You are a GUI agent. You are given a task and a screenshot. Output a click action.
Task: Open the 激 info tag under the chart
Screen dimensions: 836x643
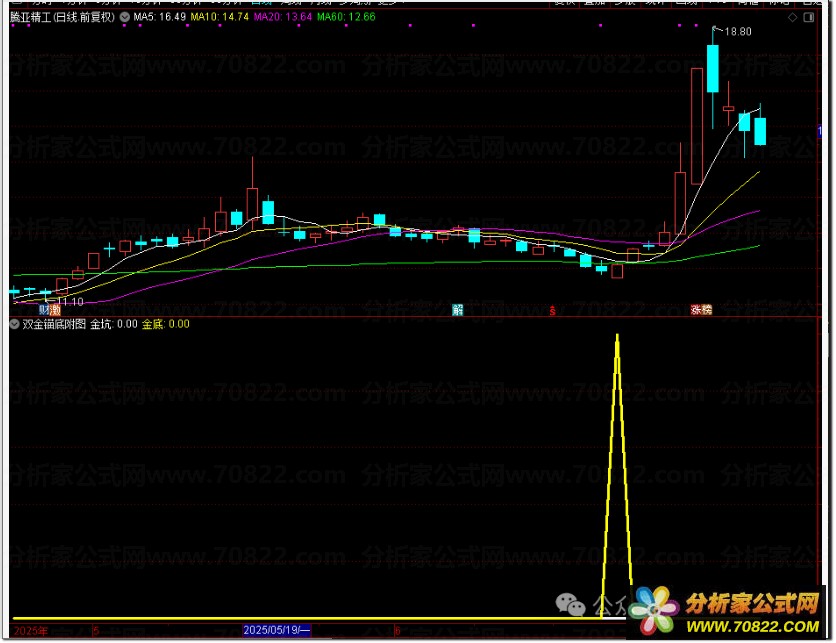tap(55, 310)
